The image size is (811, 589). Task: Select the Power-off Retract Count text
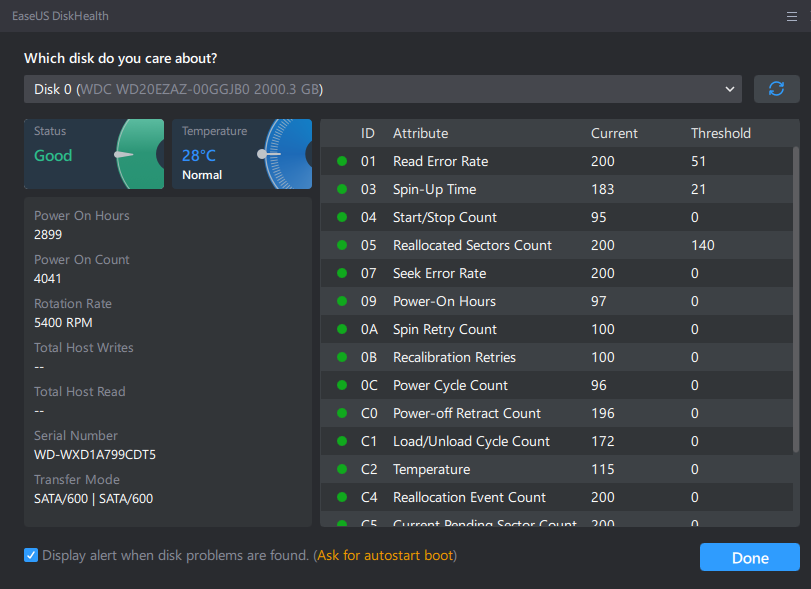[x=467, y=413]
